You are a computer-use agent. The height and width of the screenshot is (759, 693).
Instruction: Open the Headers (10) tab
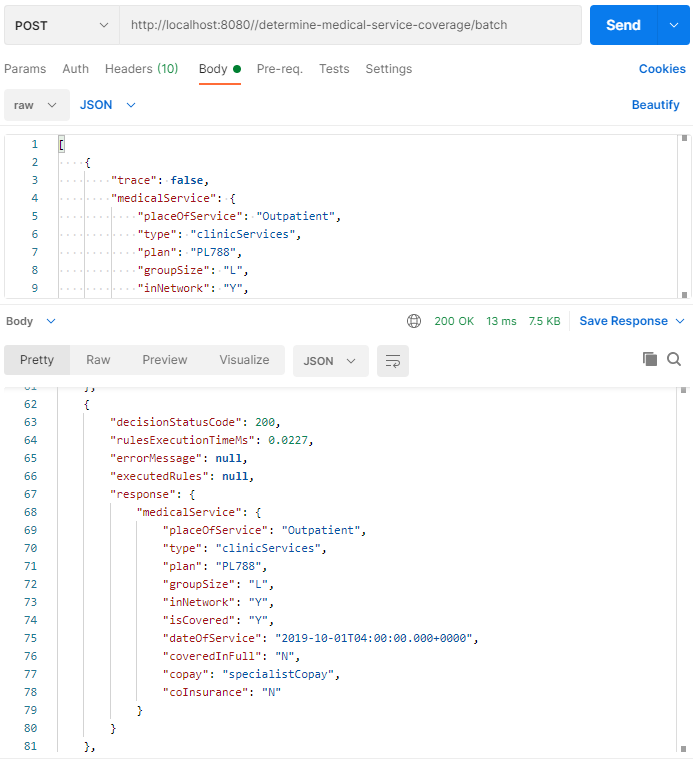141,69
